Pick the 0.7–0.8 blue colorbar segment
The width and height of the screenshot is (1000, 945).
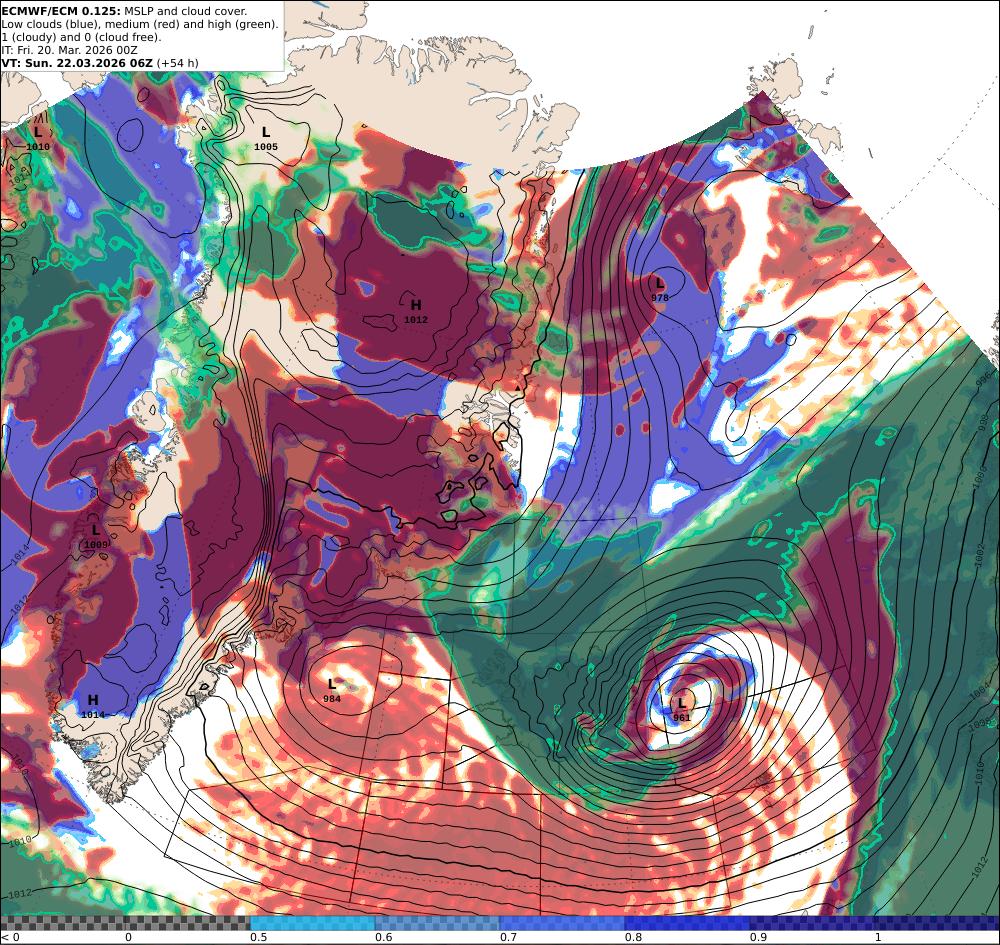[562, 923]
